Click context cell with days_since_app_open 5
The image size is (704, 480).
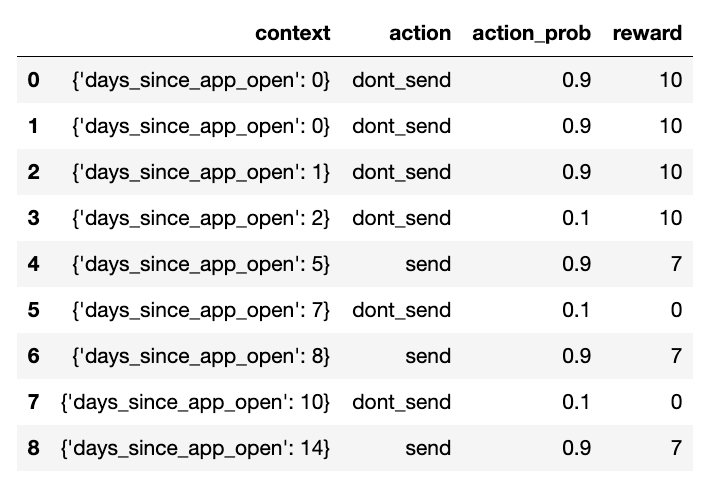201,264
